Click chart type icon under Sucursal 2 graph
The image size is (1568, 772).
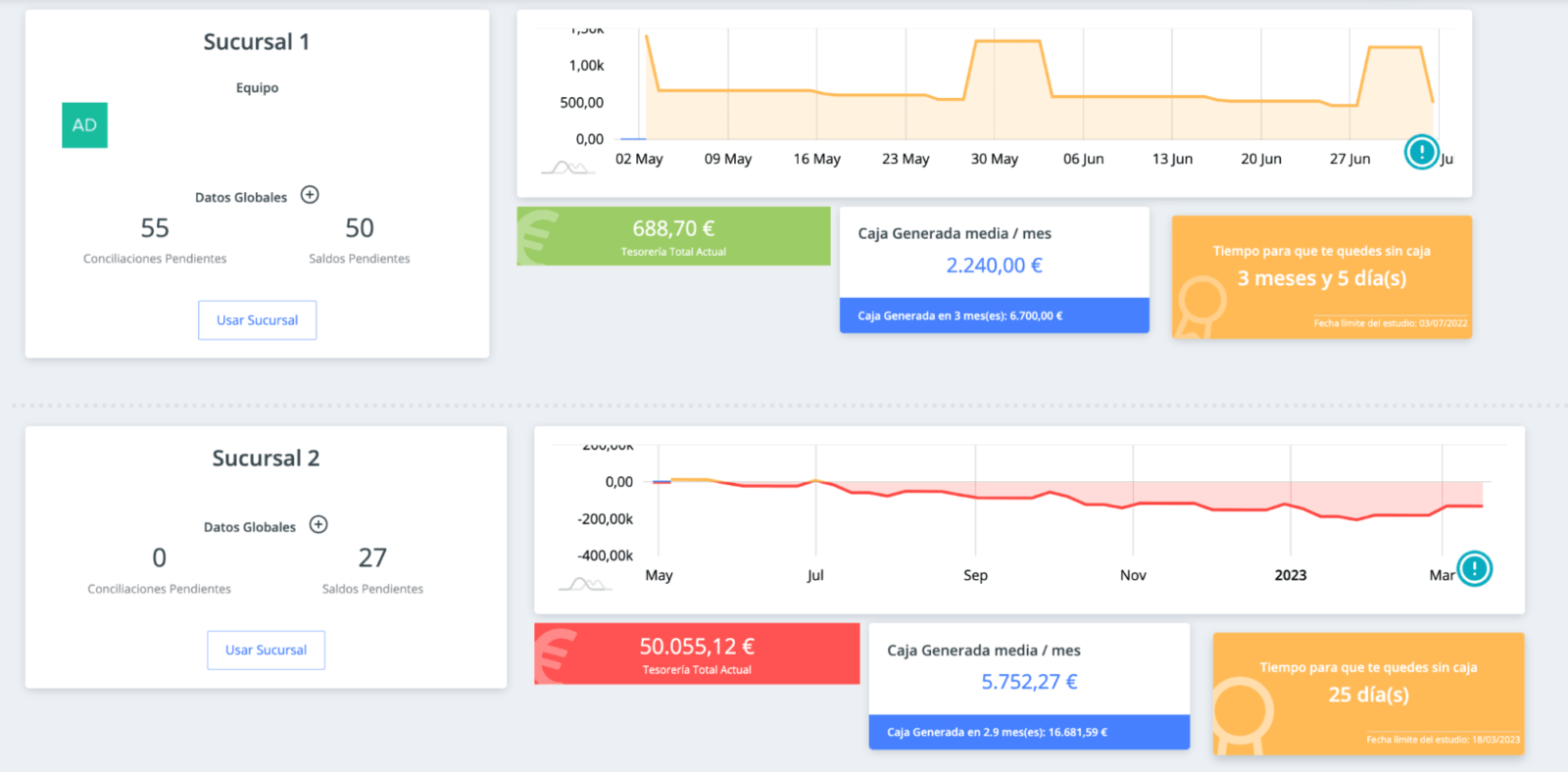tap(585, 585)
